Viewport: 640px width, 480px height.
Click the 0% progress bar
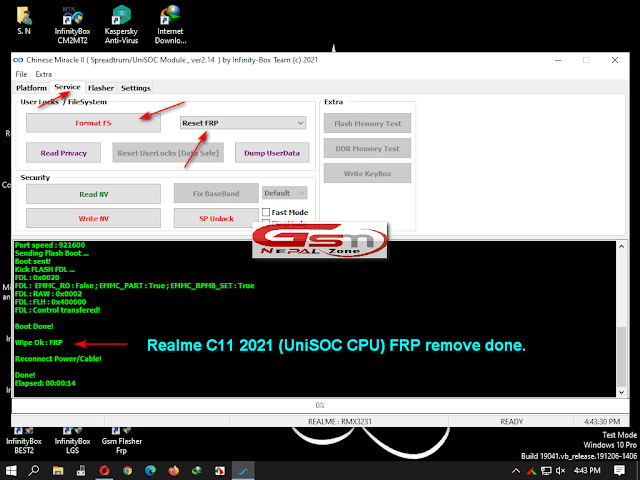click(x=320, y=405)
